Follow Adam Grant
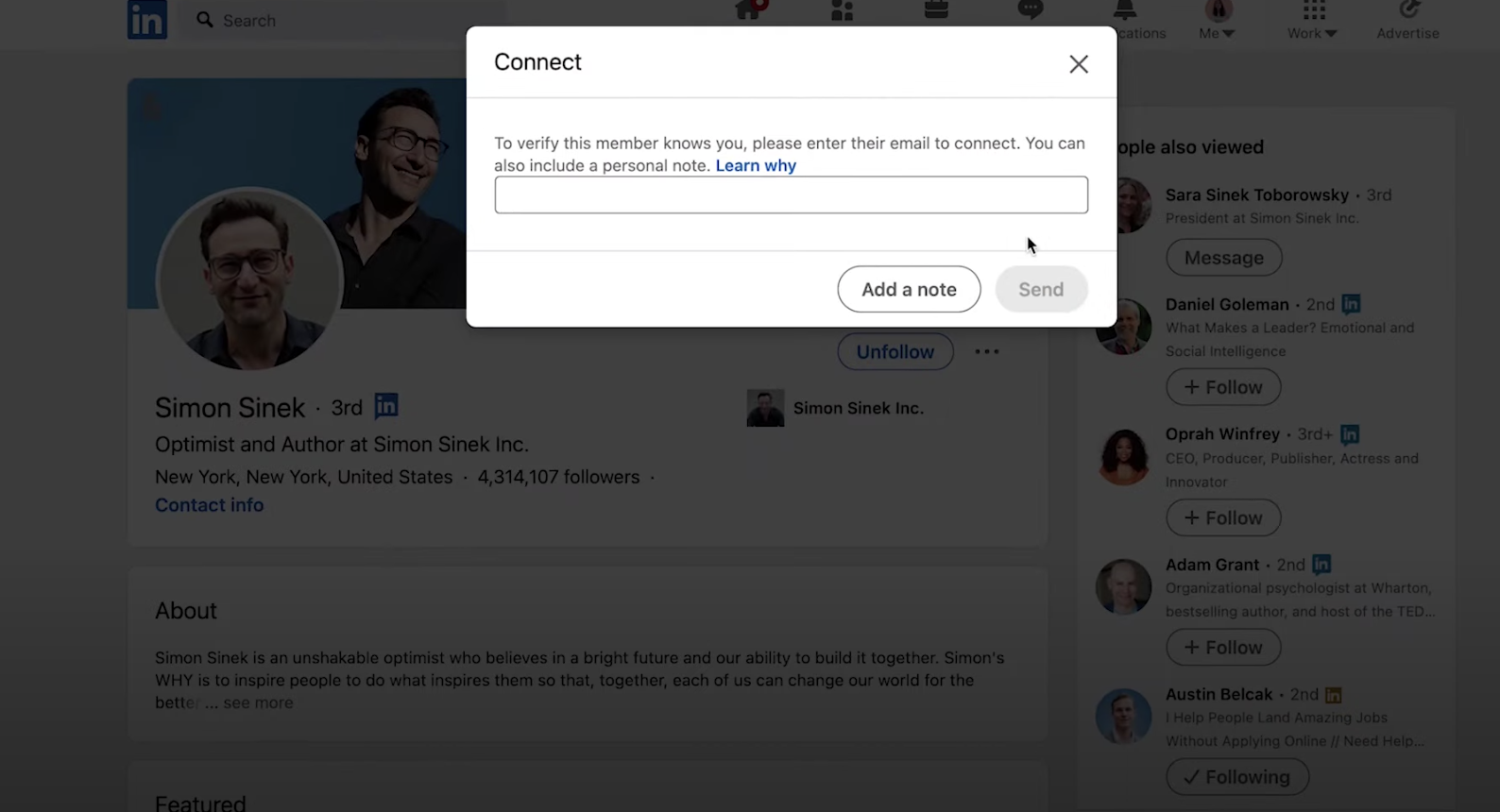Screen dimensions: 1500x812 click(1223, 648)
